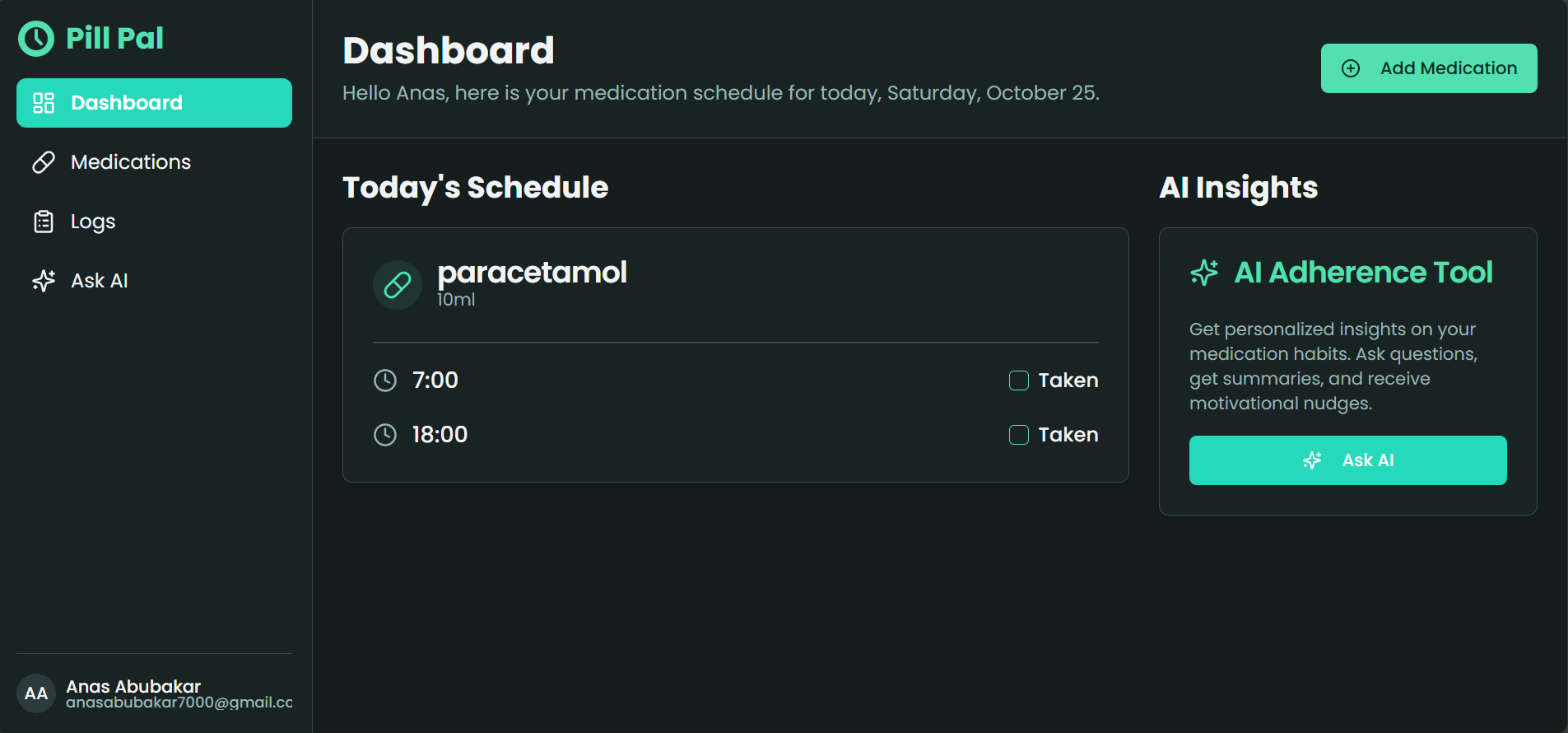Click the AA user avatar
The height and width of the screenshot is (733, 1568).
(36, 693)
